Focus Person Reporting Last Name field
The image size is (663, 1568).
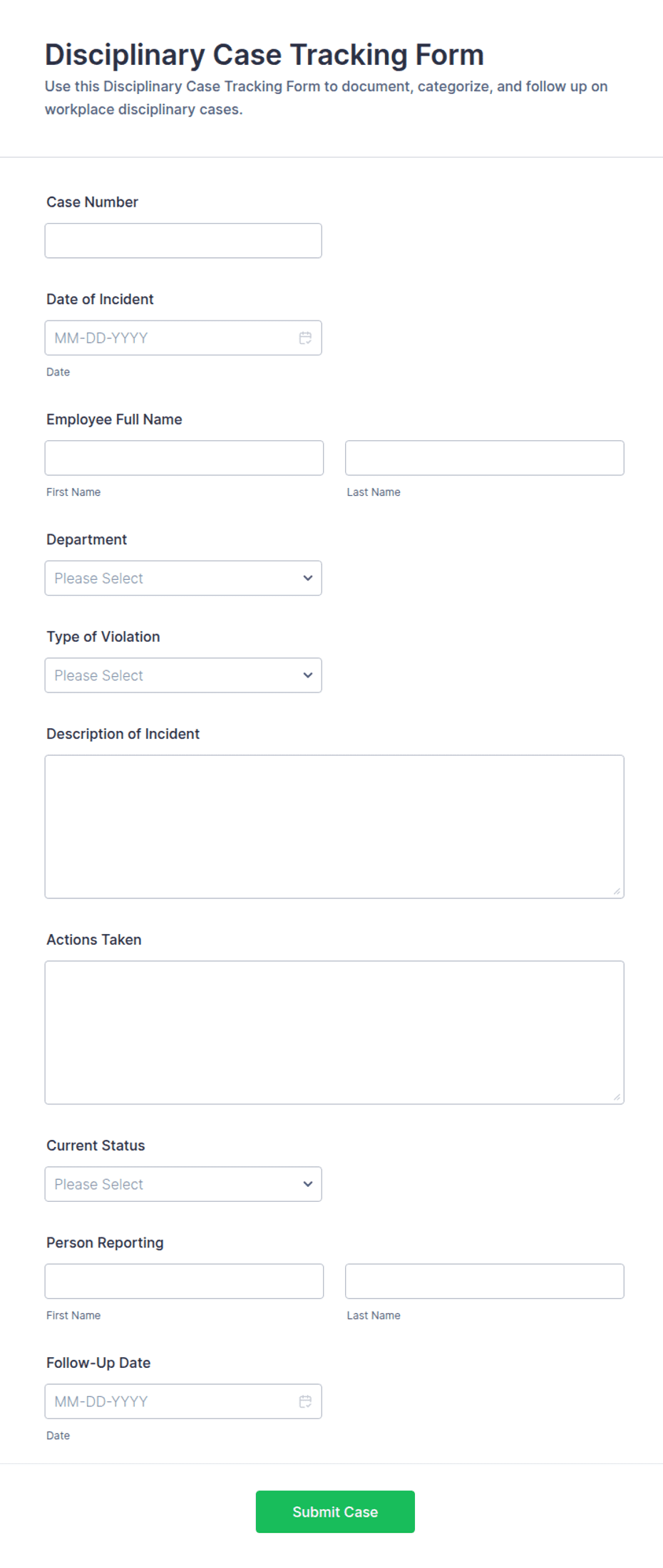pyautogui.click(x=485, y=1281)
